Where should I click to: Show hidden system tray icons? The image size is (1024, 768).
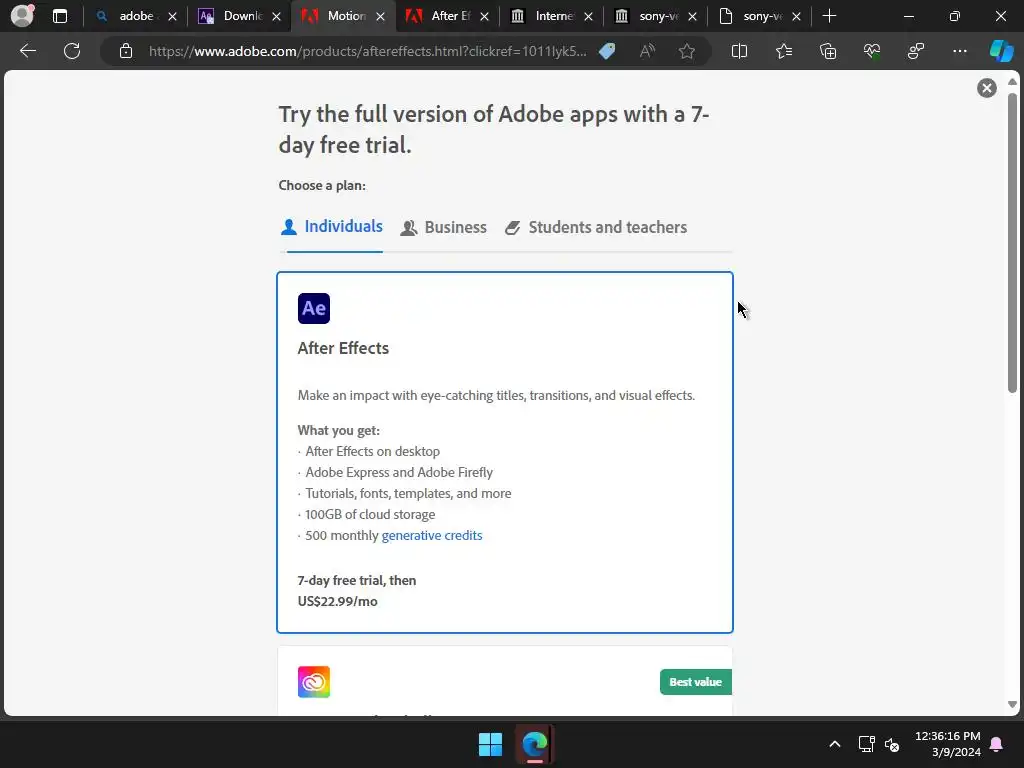point(835,744)
